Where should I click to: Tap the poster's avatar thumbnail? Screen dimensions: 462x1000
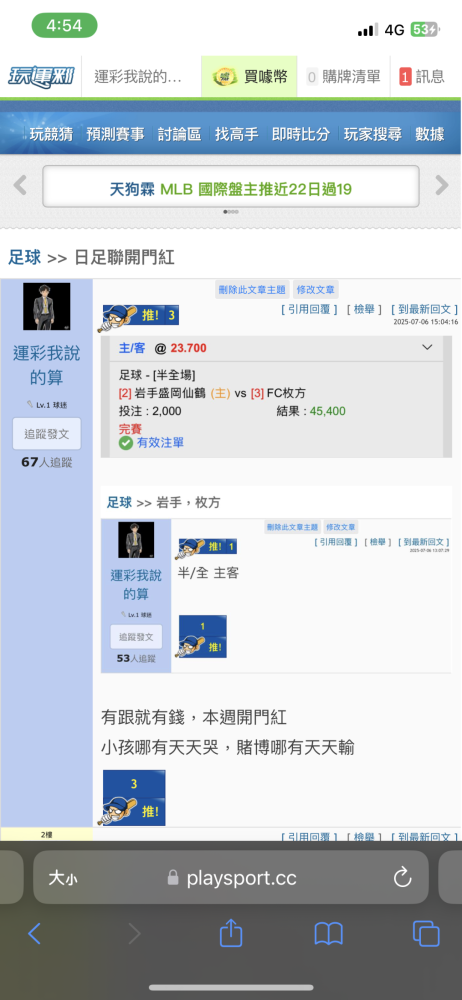coord(47,306)
